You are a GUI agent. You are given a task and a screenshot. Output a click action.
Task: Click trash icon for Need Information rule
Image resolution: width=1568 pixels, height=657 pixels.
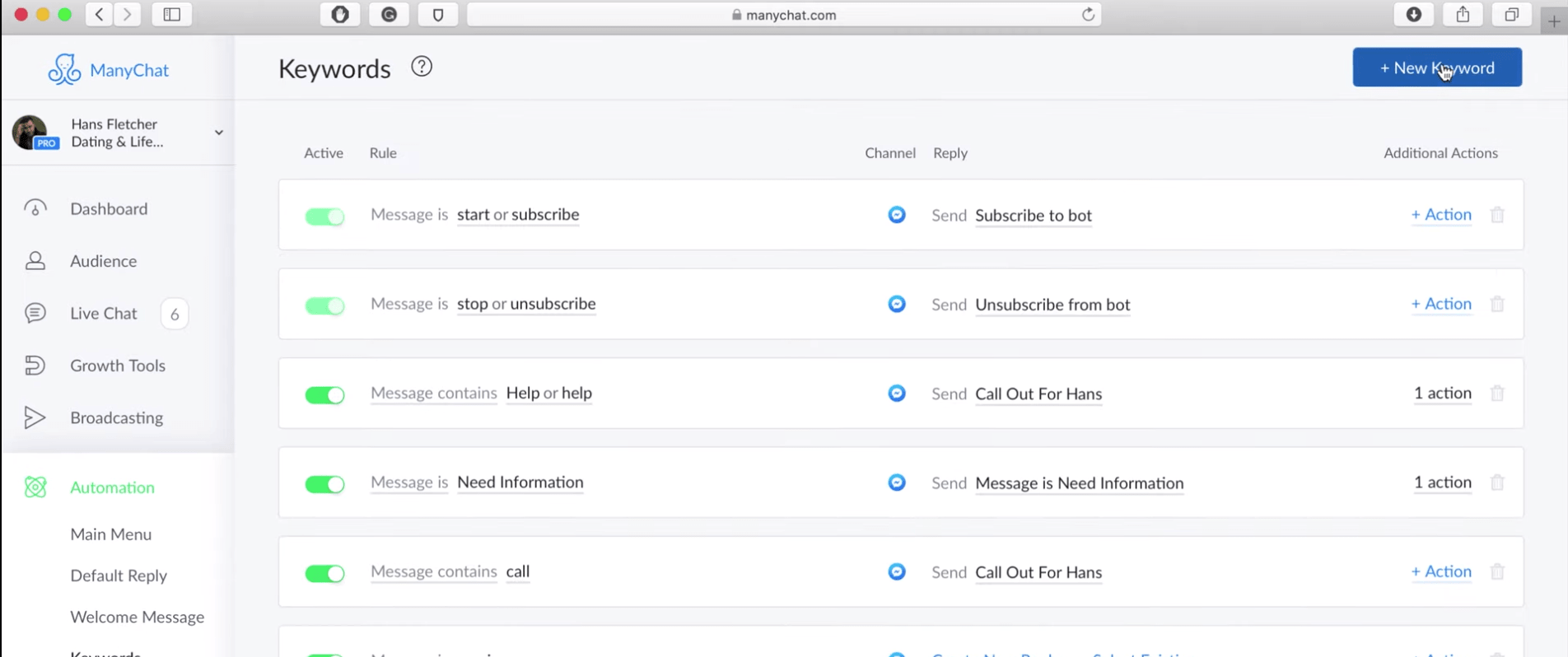click(x=1497, y=482)
